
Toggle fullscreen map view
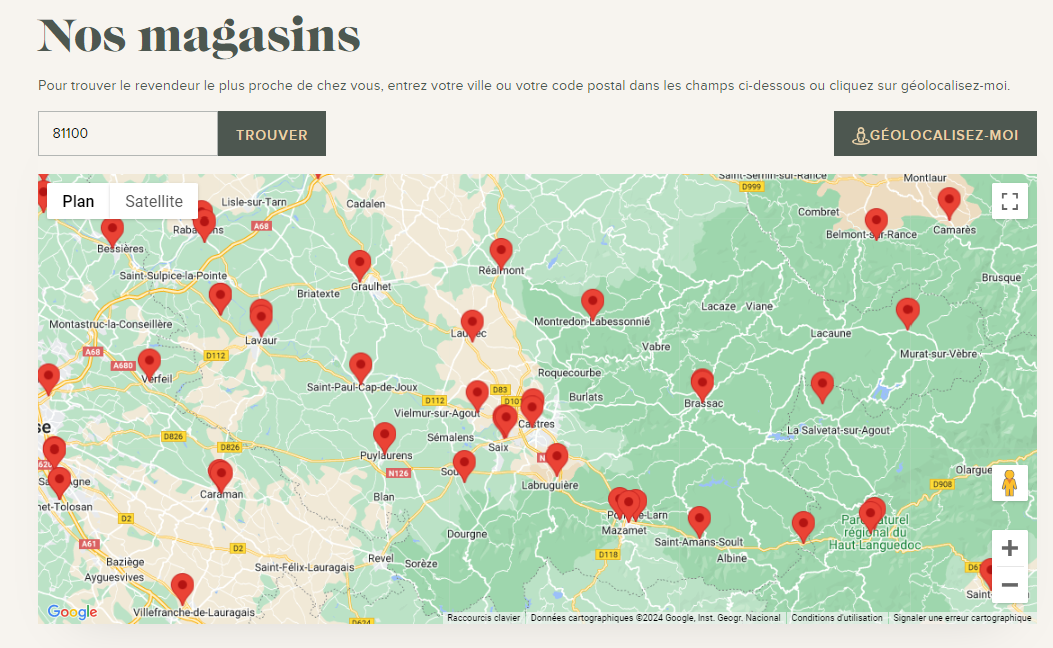pyautogui.click(x=1009, y=201)
